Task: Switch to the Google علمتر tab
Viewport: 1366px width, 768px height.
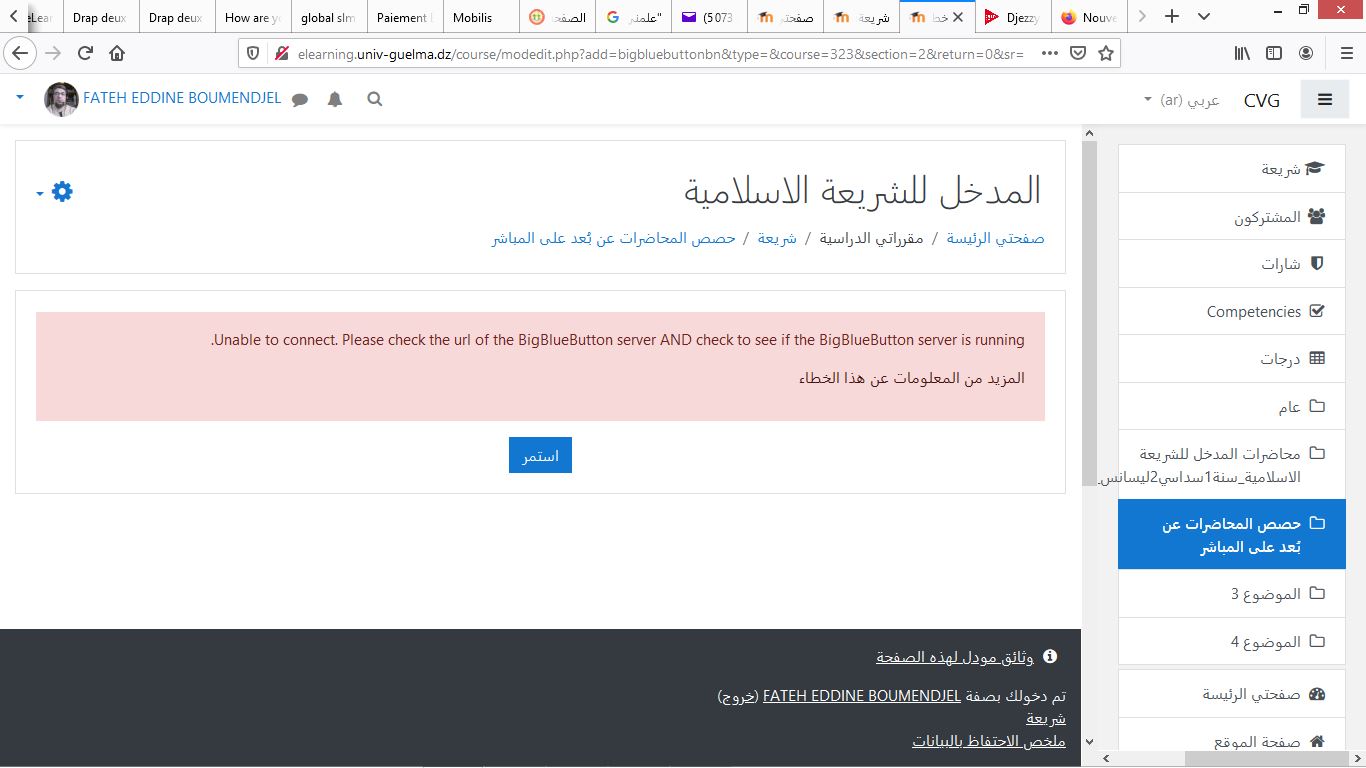Action: tap(633, 17)
